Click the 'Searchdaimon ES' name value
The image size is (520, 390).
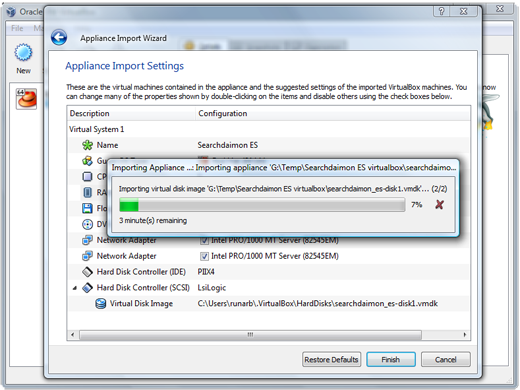(228, 145)
